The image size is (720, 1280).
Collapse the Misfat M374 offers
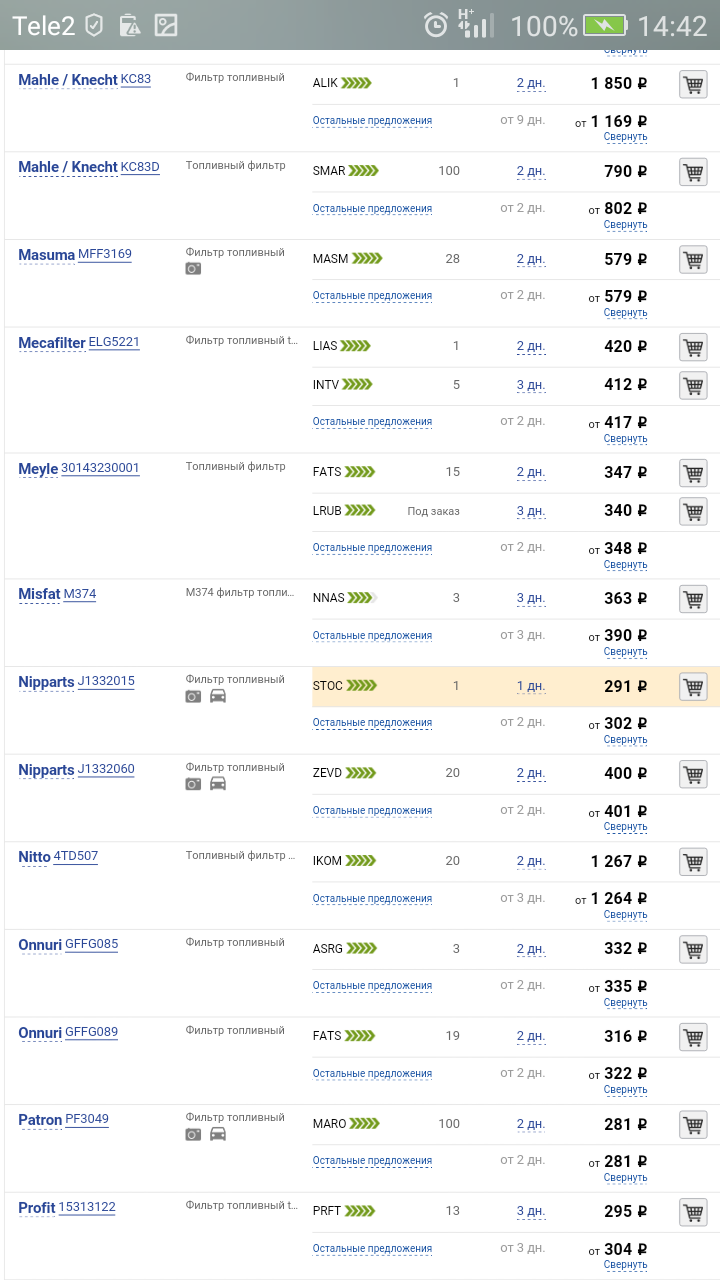[625, 652]
